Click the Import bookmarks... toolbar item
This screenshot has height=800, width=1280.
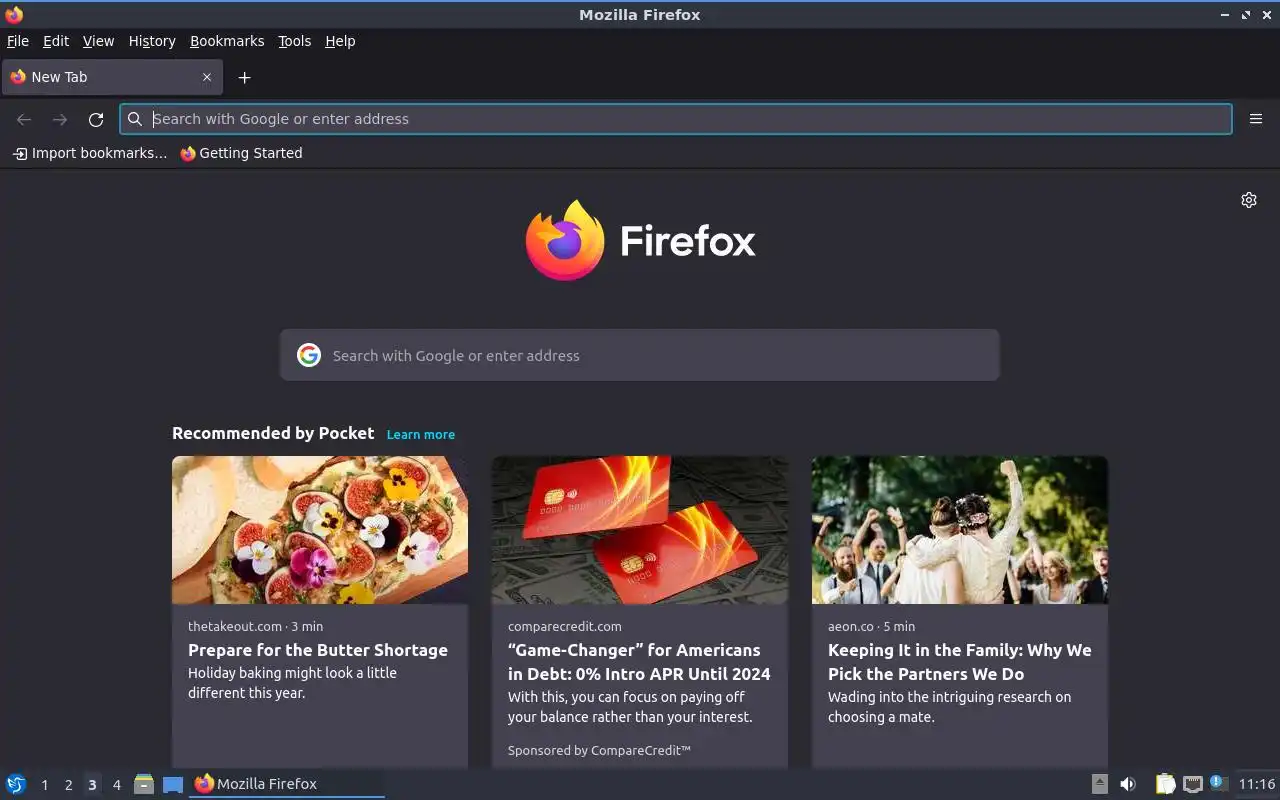(x=89, y=153)
